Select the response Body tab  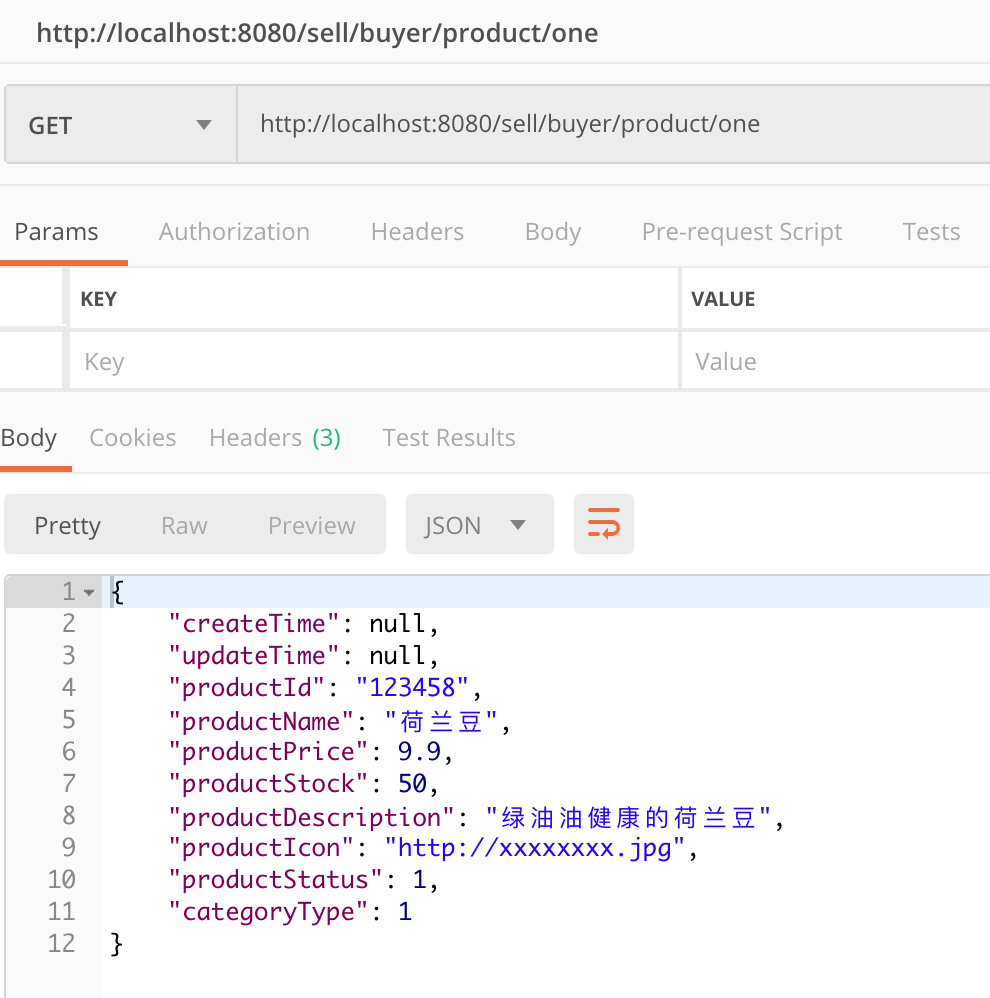click(x=29, y=438)
